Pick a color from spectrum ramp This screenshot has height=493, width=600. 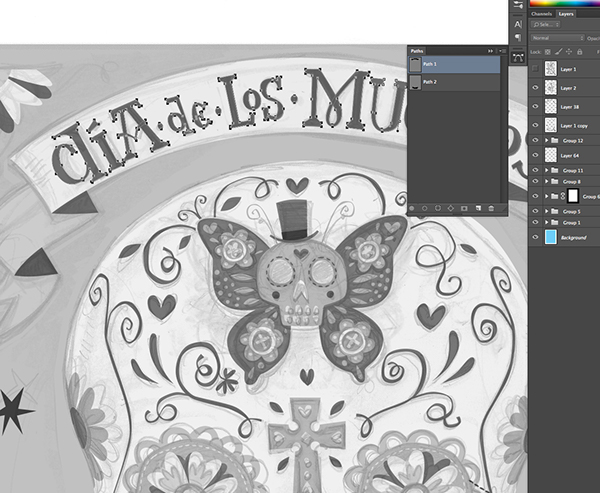click(x=564, y=3)
